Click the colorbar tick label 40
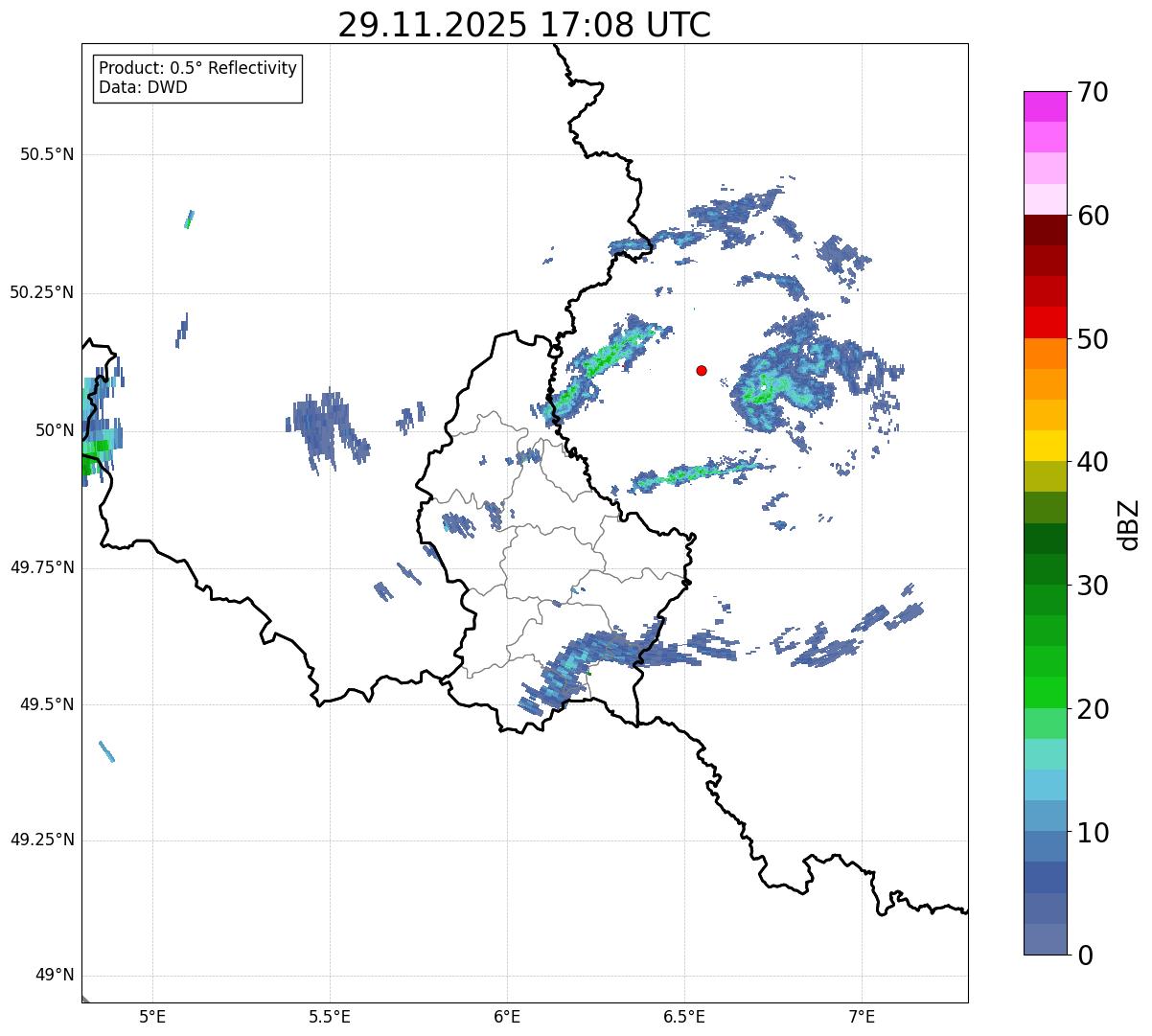Viewport: 1152px width, 1036px height. click(x=1093, y=462)
